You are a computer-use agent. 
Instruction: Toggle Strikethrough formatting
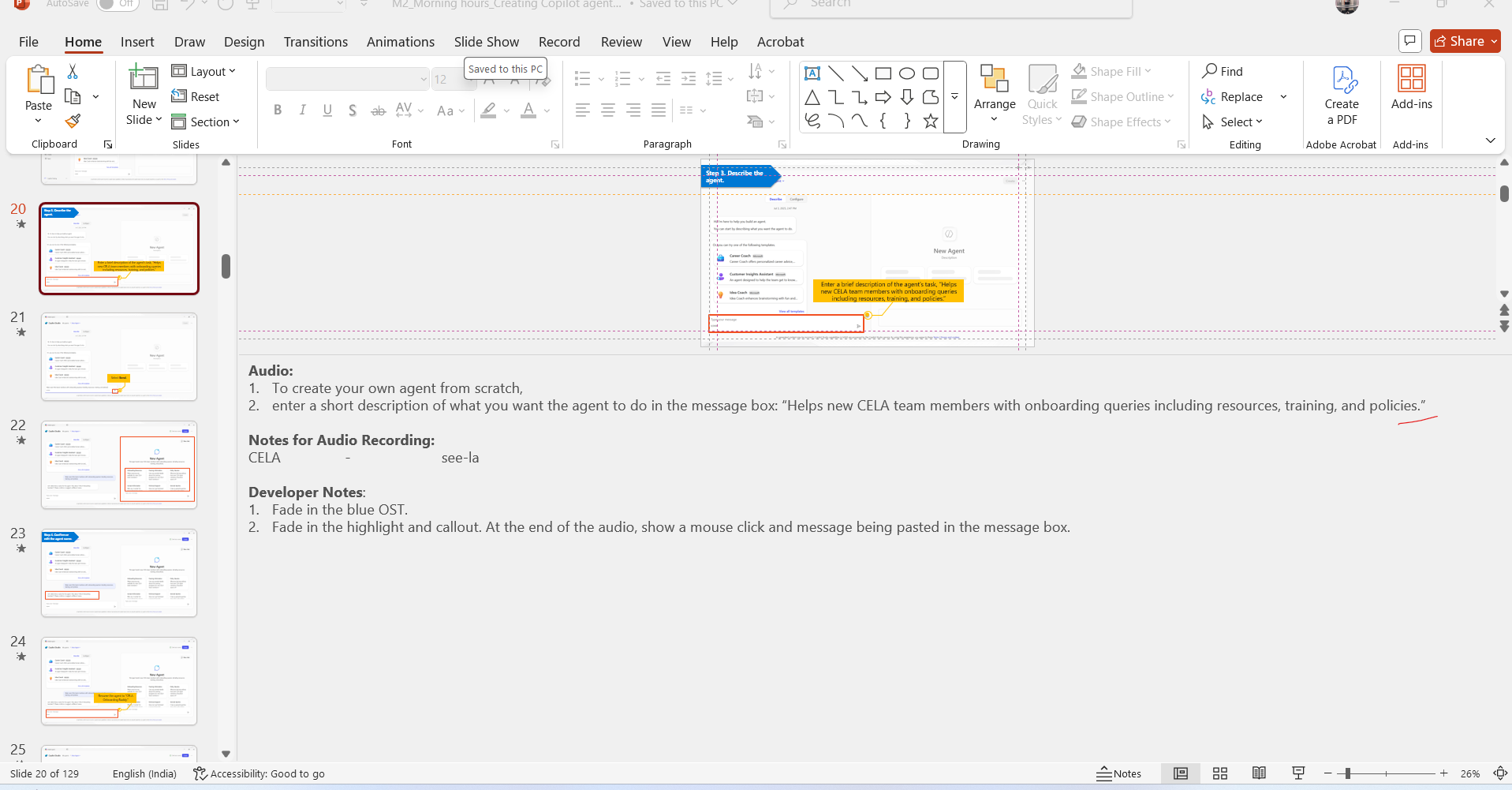(x=378, y=110)
